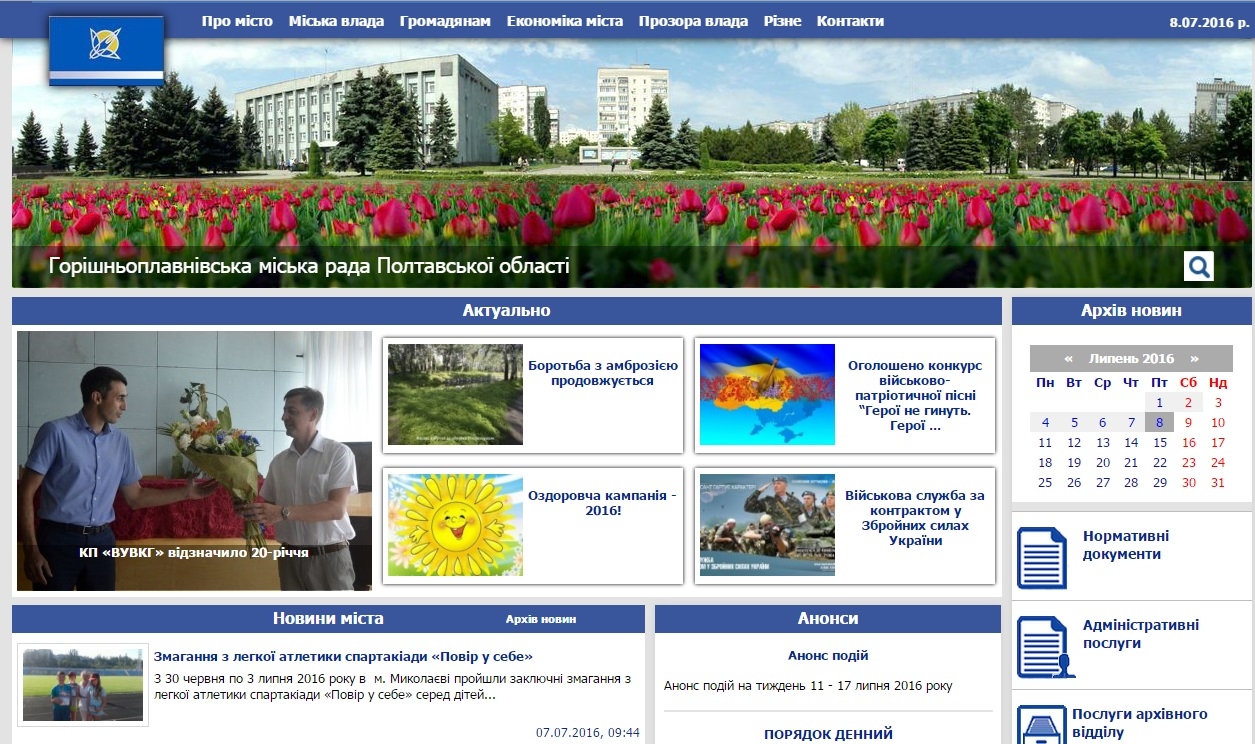This screenshot has width=1255, height=744.
Task: Go to next month in calendar
Action: coord(1194,359)
